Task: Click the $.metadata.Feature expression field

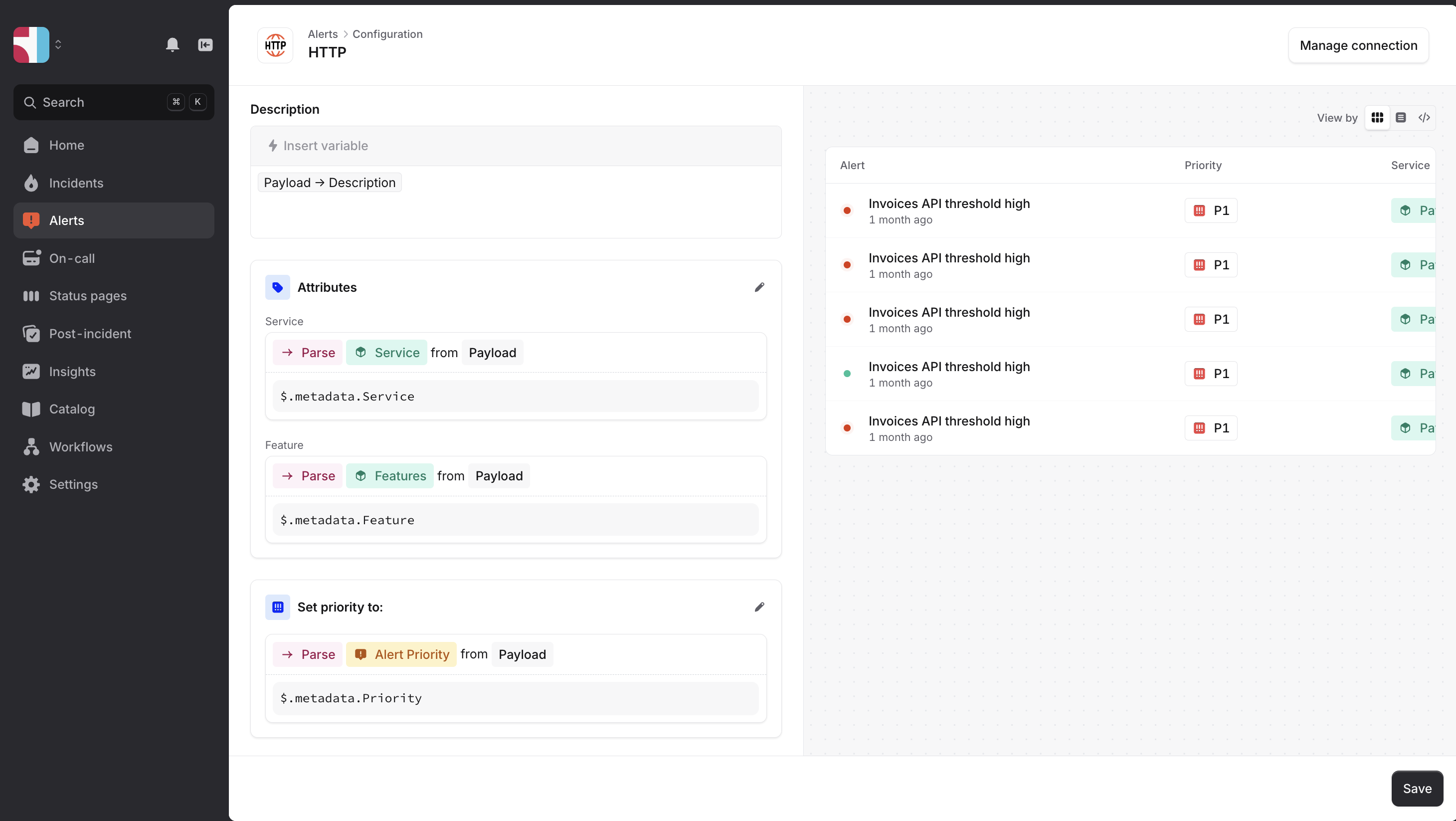Action: (x=516, y=520)
